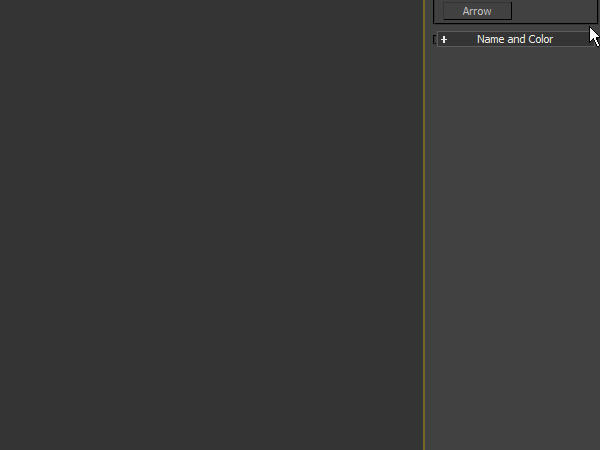Click the plus sign on Name and Color
This screenshot has height=450, width=600.
click(444, 40)
